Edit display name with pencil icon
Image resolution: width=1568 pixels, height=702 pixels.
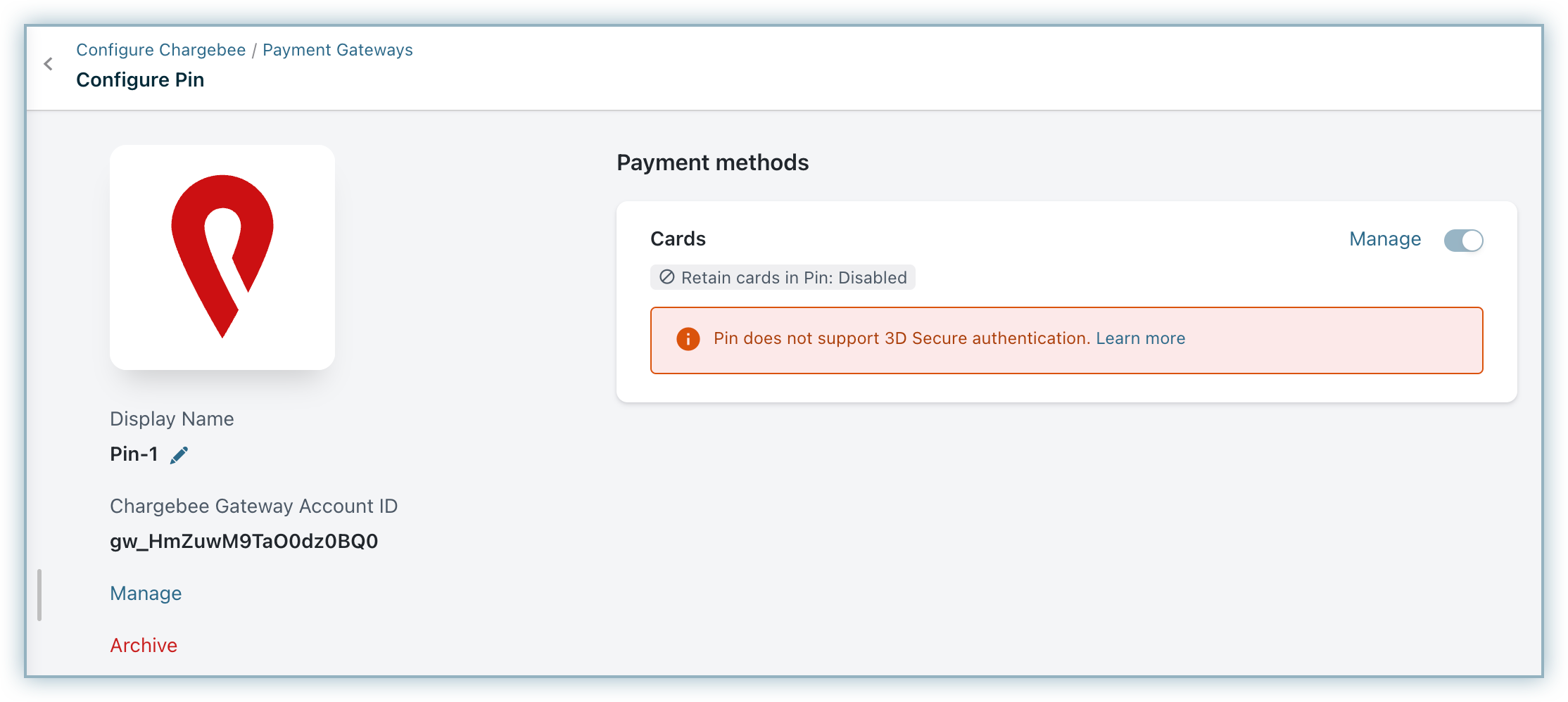coord(179,455)
